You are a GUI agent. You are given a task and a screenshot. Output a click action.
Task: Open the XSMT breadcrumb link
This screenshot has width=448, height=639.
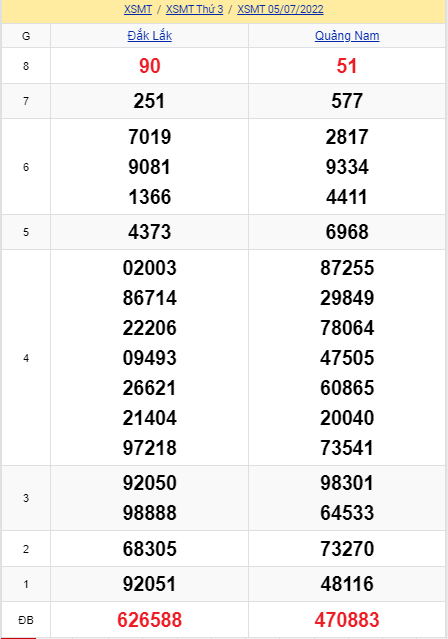(x=138, y=9)
